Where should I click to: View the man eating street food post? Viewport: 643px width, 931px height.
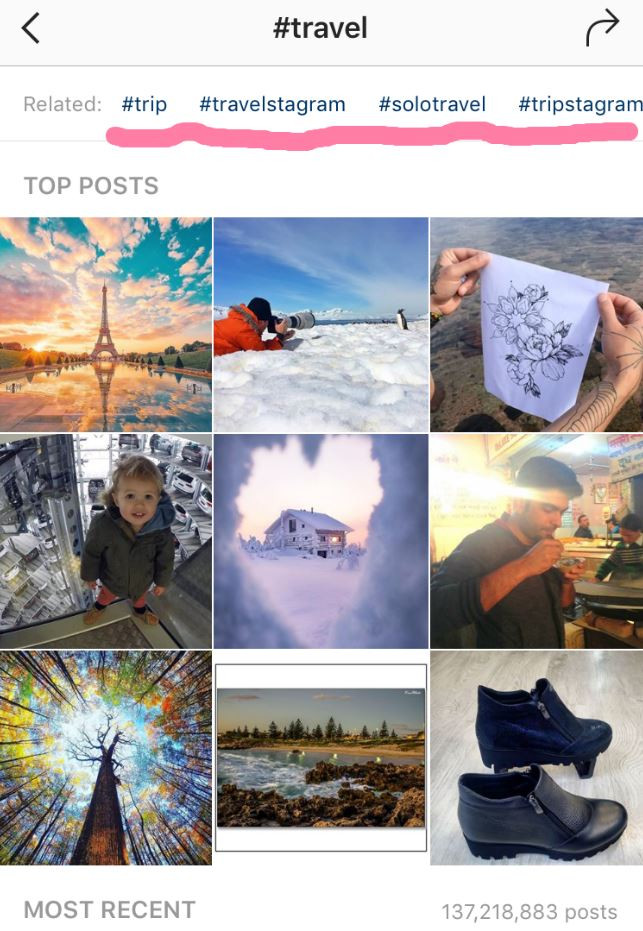(537, 541)
